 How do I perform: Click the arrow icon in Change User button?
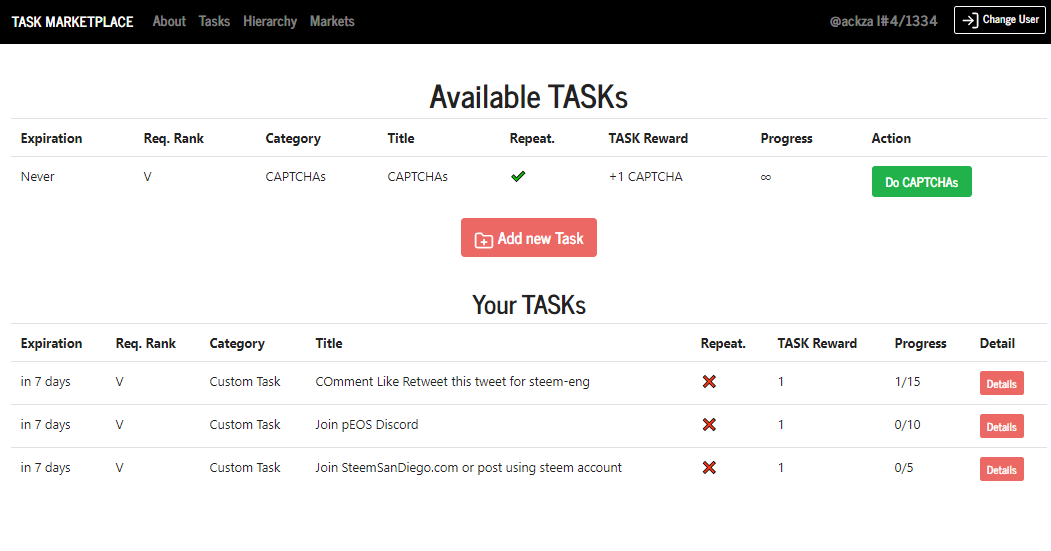(970, 21)
